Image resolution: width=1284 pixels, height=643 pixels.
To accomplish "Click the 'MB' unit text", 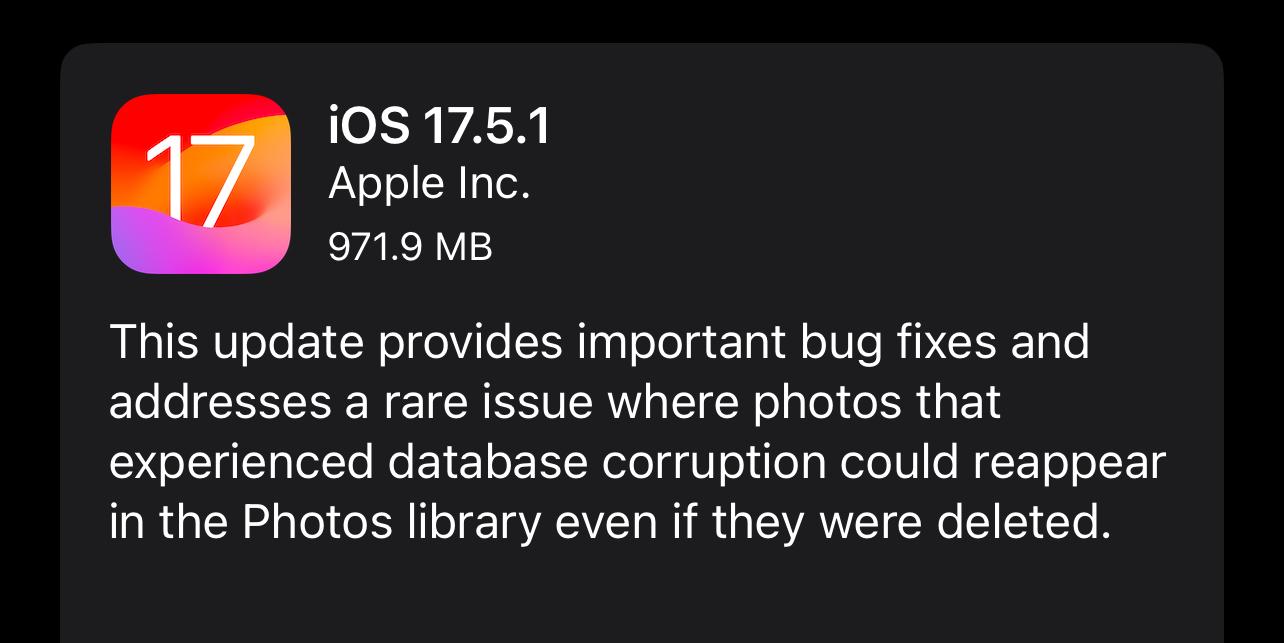I will tap(464, 246).
